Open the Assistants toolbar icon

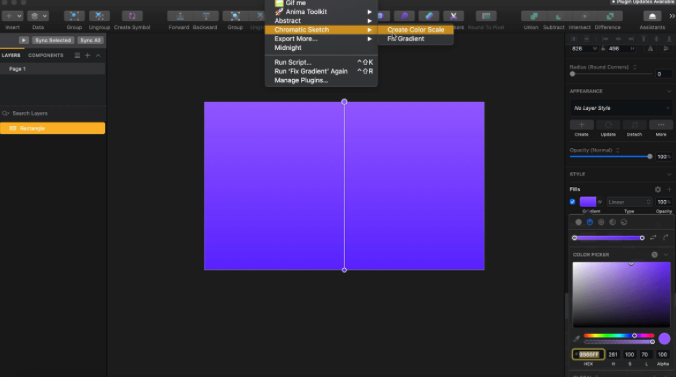coord(652,16)
